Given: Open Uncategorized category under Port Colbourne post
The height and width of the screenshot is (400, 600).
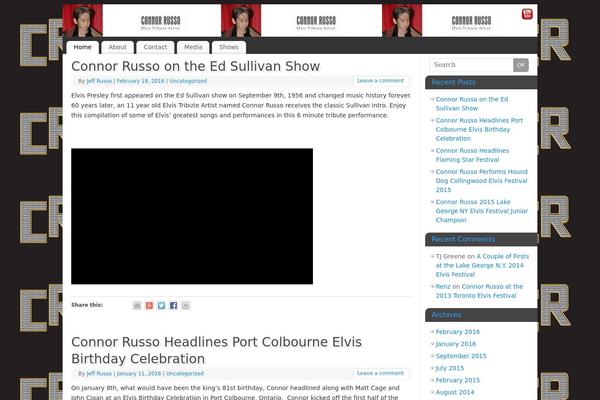Looking at the screenshot, I should (x=184, y=374).
